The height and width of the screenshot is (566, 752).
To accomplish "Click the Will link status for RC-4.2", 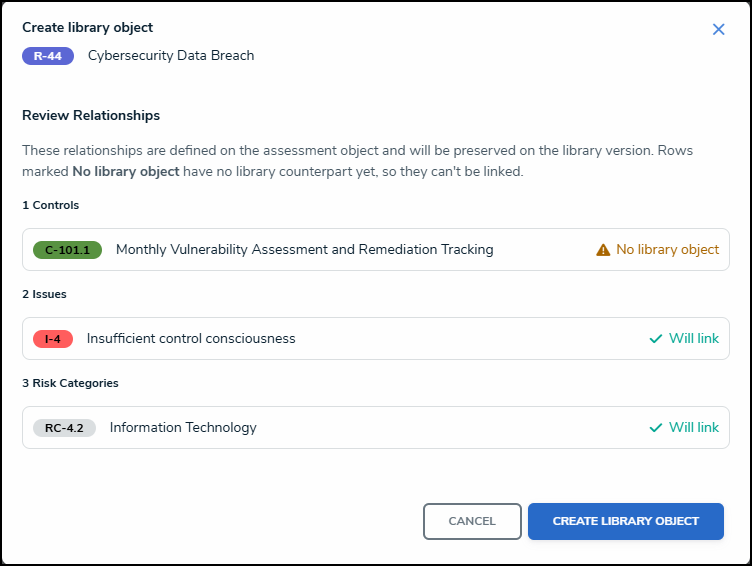I will pos(693,427).
